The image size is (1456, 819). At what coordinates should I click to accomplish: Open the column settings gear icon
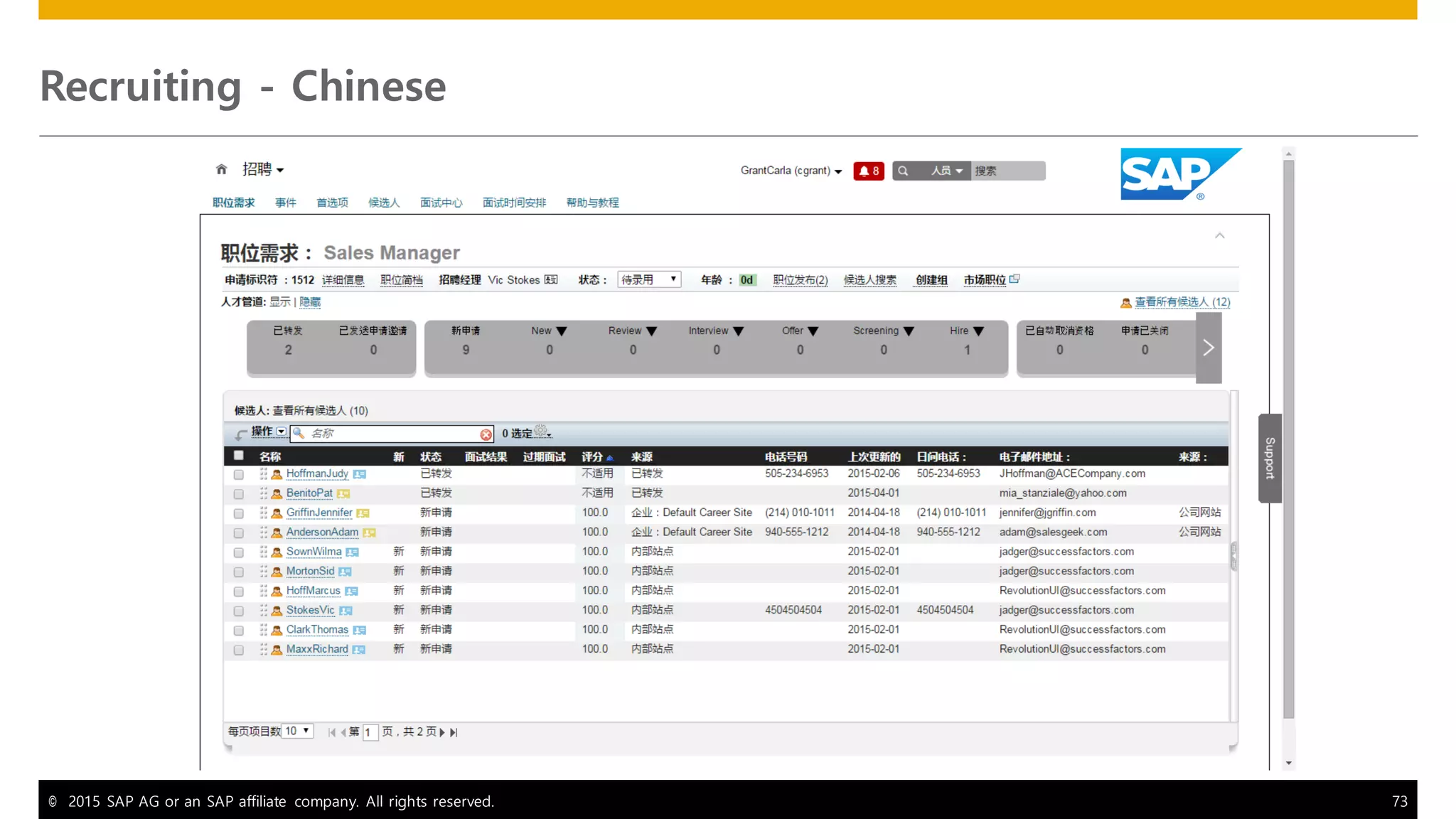(542, 431)
